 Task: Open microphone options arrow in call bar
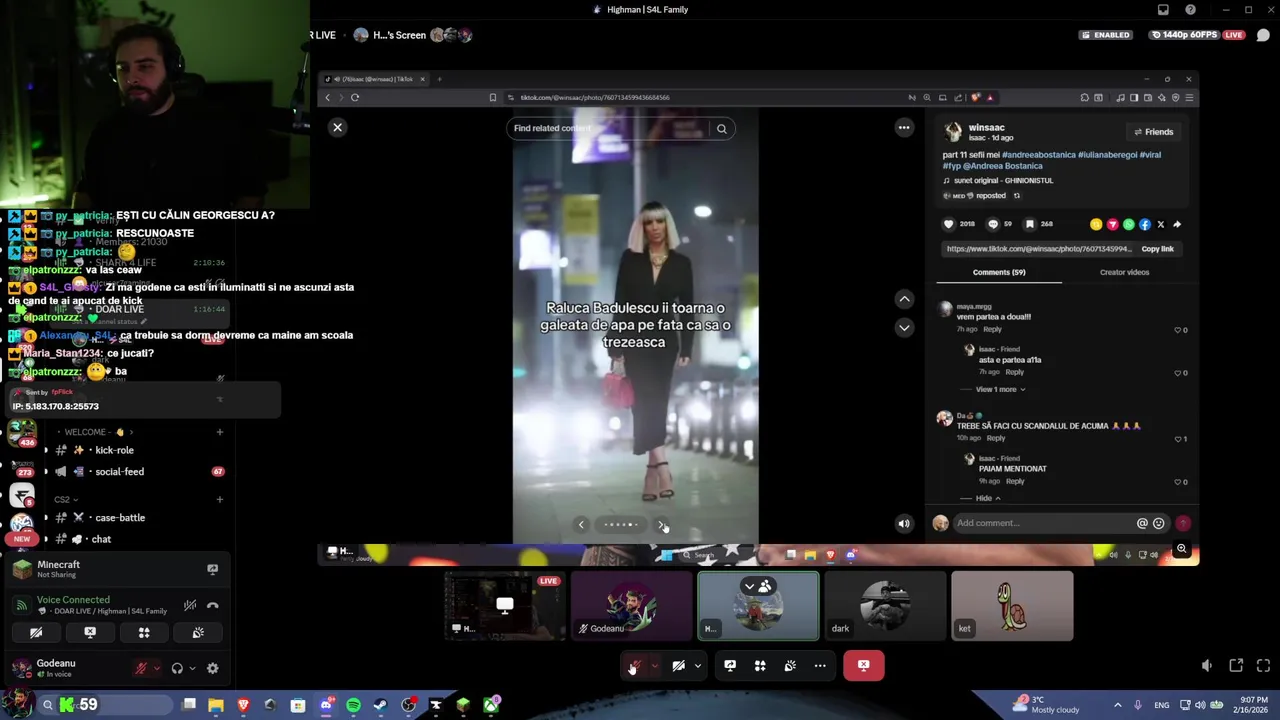[654, 666]
